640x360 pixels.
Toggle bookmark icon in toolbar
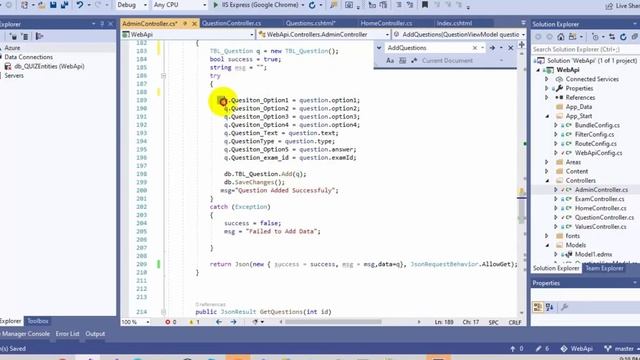[x=425, y=5]
